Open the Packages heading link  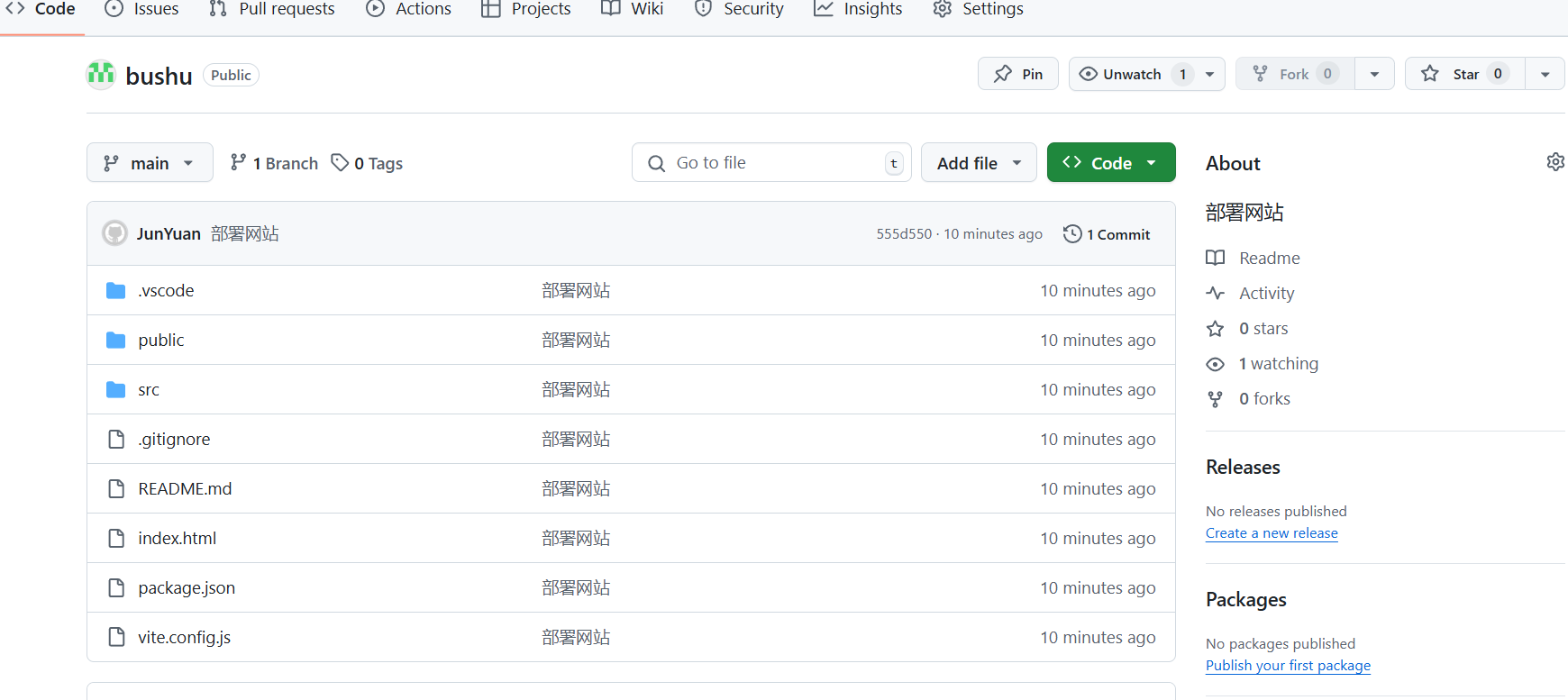pos(1246,599)
